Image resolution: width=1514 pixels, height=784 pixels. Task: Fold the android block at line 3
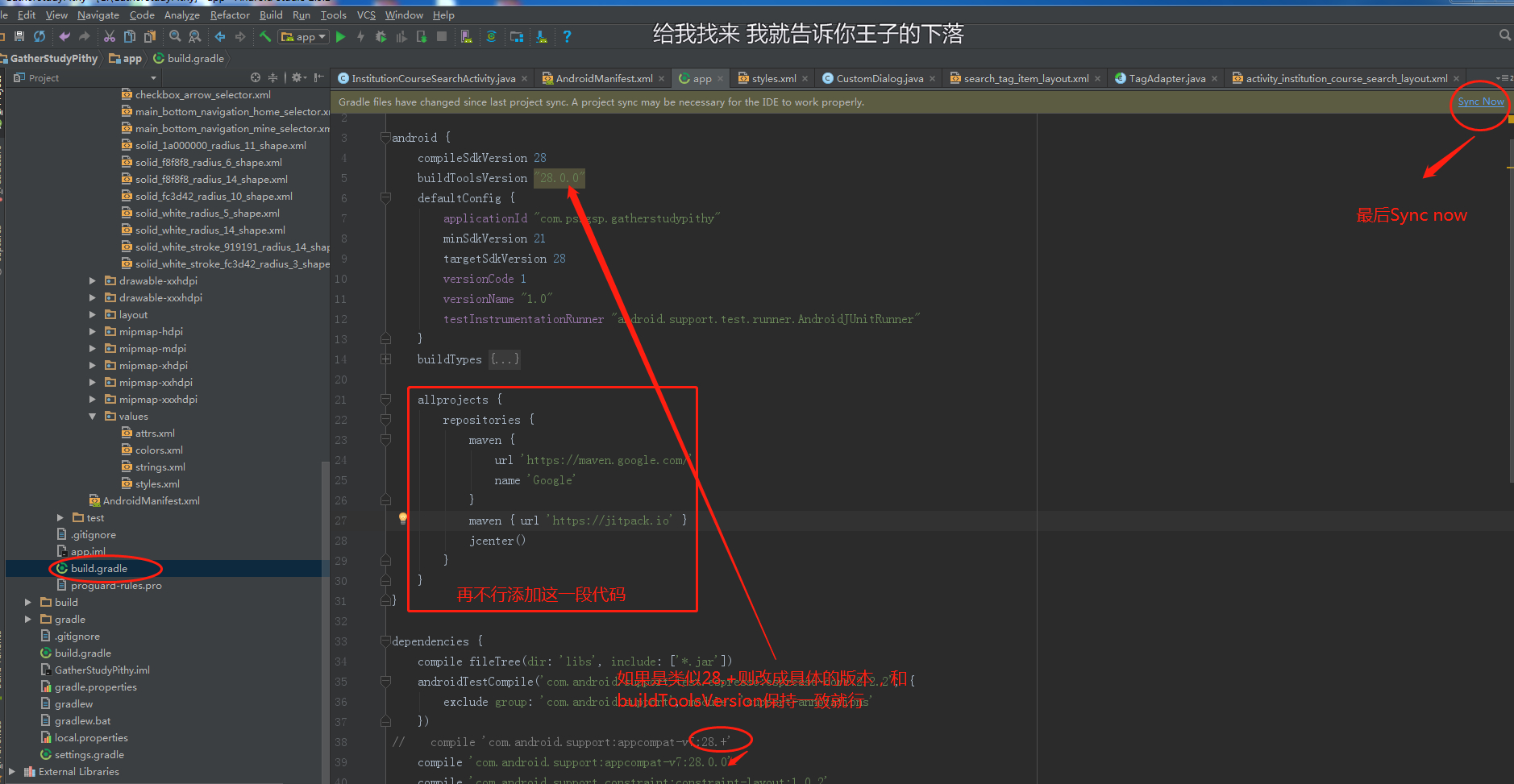(x=385, y=138)
